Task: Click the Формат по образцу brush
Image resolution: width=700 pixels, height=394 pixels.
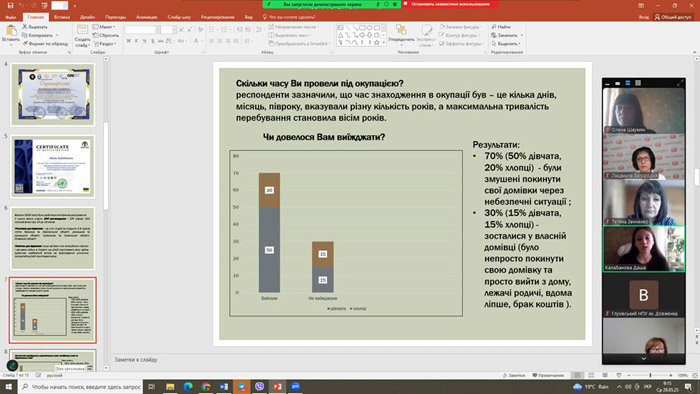Action: (25, 44)
